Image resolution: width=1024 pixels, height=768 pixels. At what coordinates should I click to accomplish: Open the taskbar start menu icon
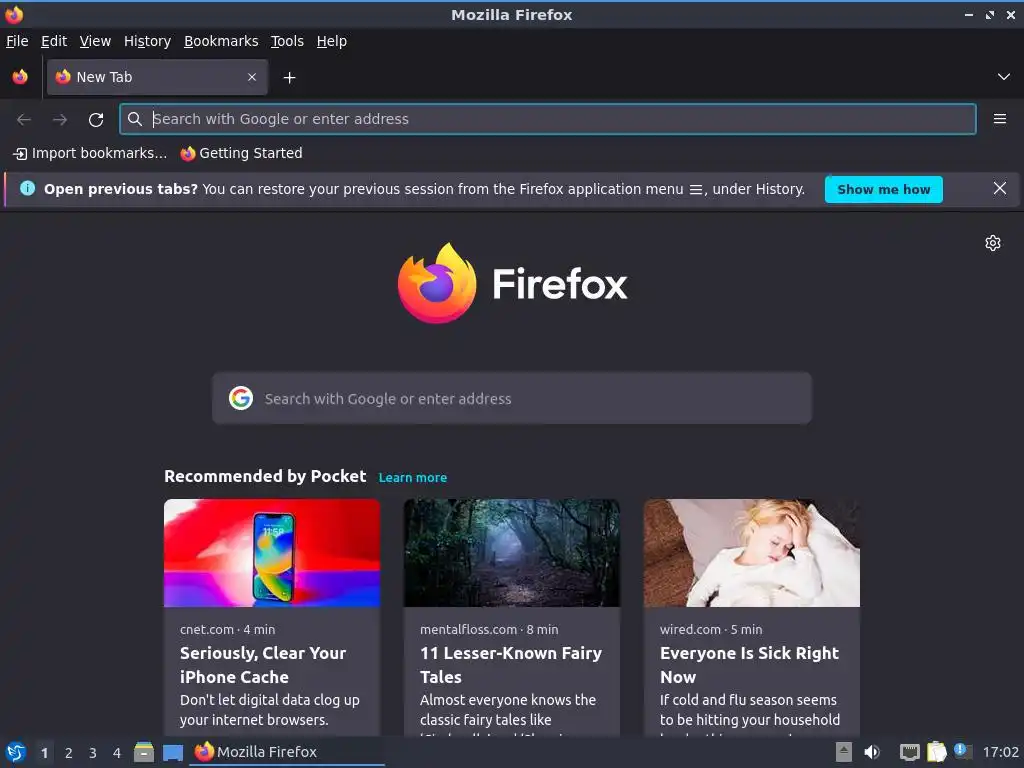tap(15, 752)
